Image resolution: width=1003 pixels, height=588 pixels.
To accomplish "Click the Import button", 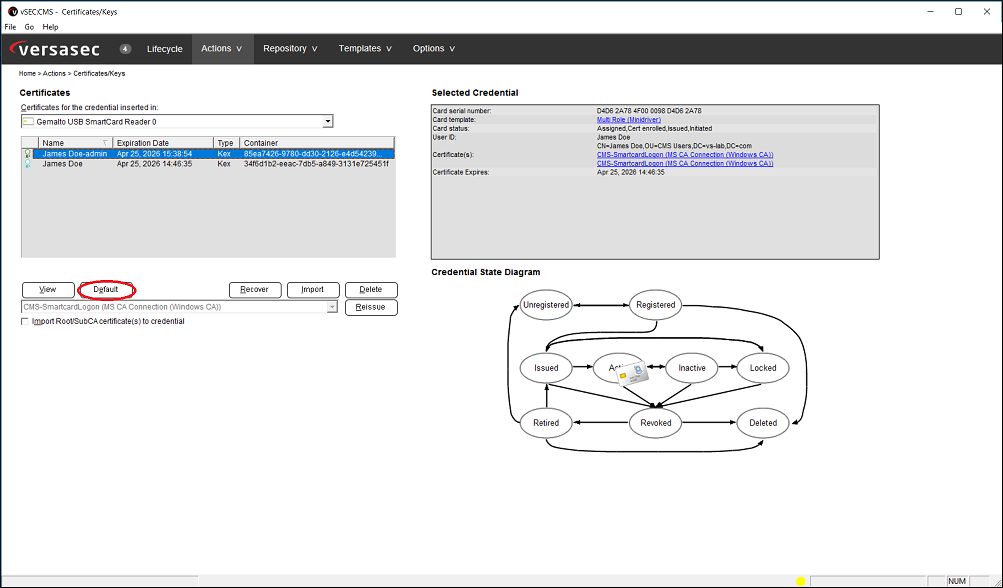I will point(313,289).
